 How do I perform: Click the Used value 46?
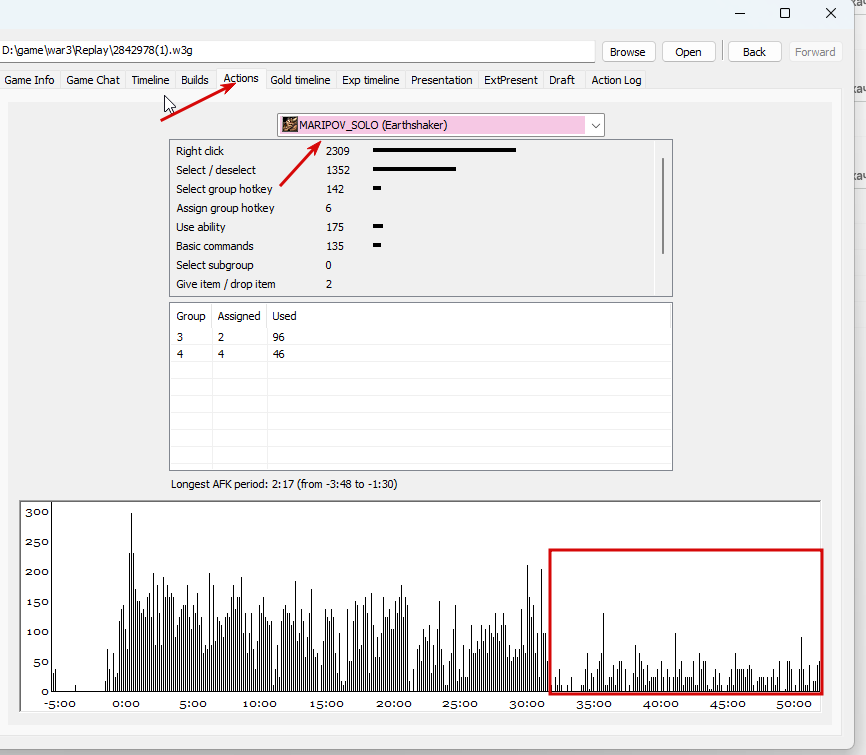[x=278, y=354]
